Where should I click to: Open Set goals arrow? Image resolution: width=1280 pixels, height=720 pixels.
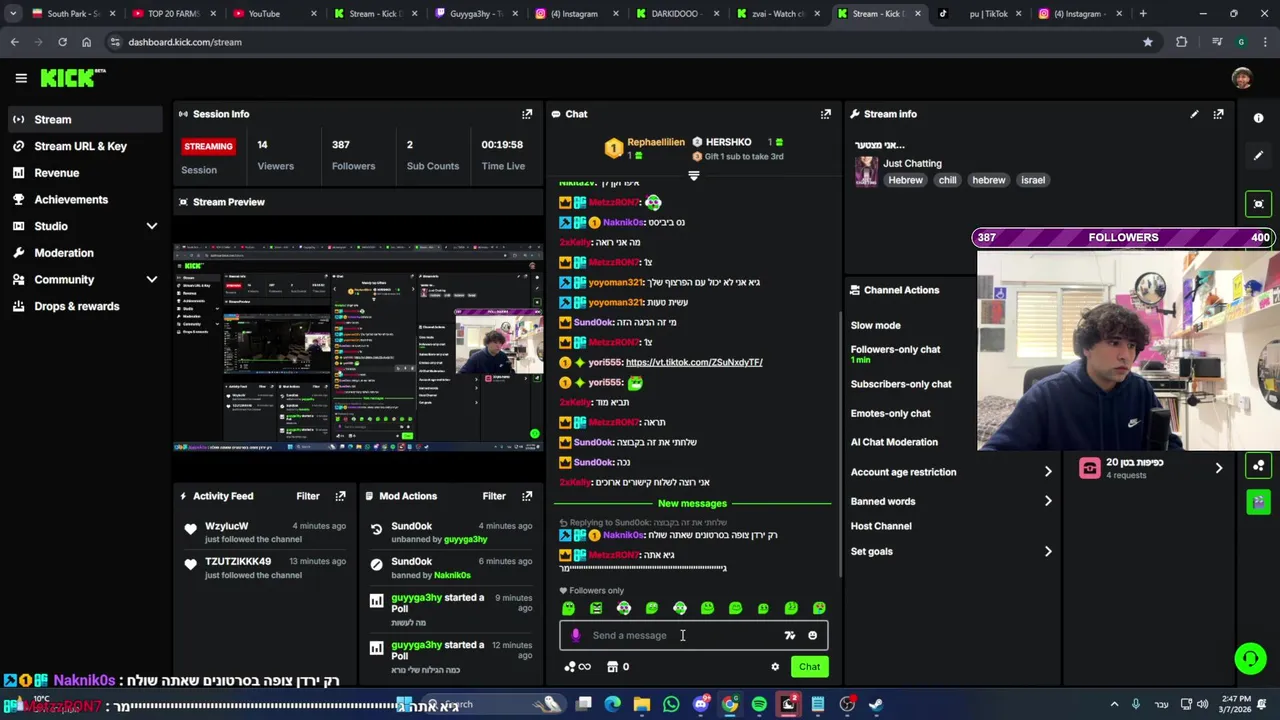point(1048,551)
